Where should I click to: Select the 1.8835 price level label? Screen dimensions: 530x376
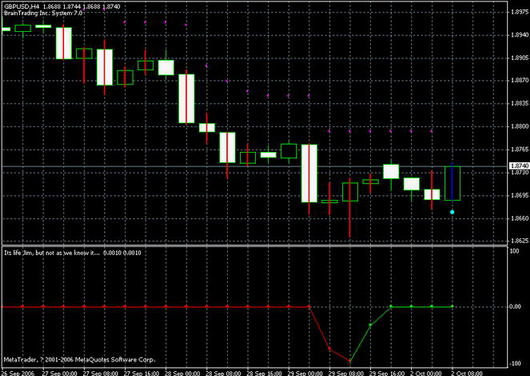(520, 103)
